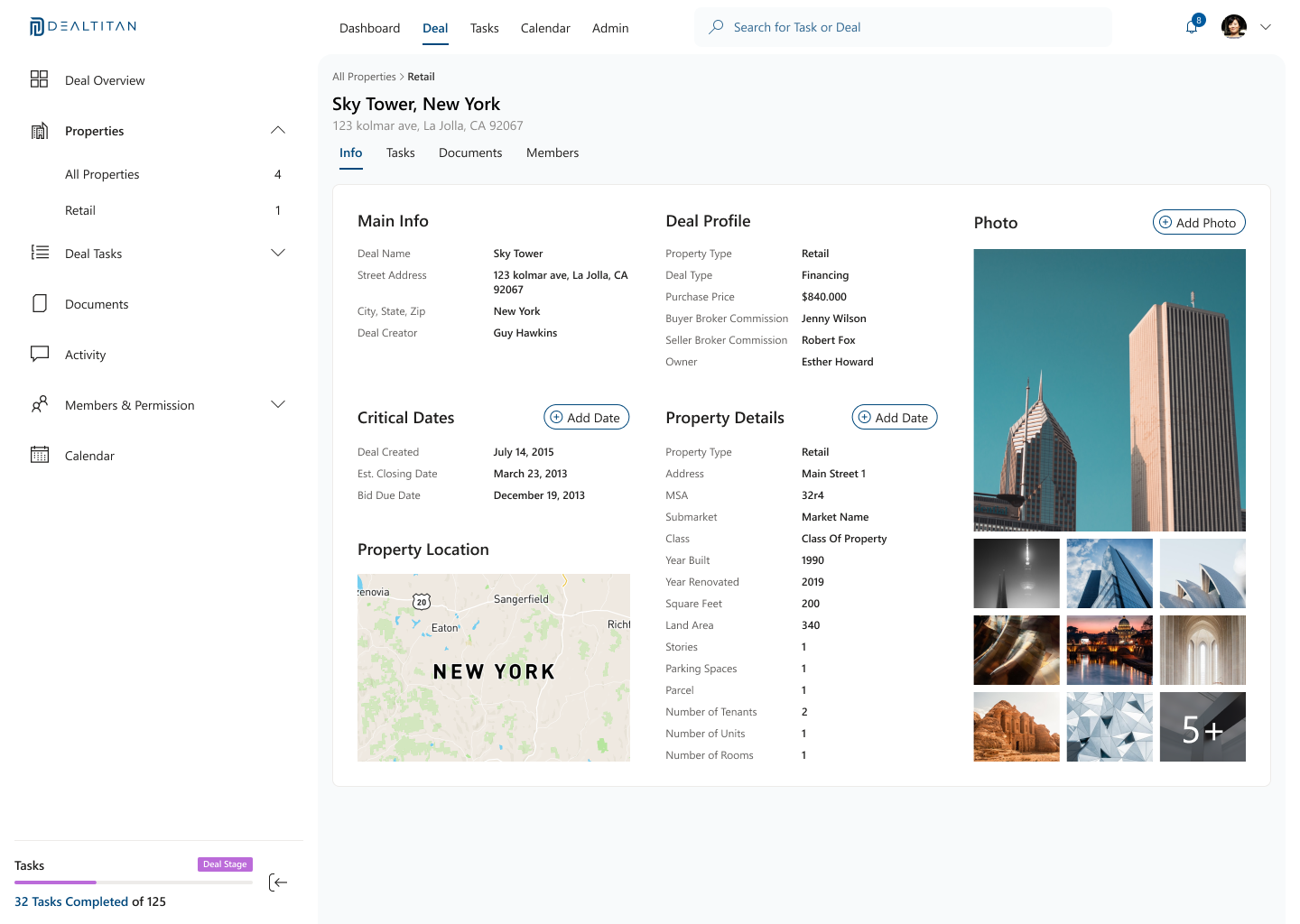
Task: Click the notification bell icon
Action: point(1192,27)
